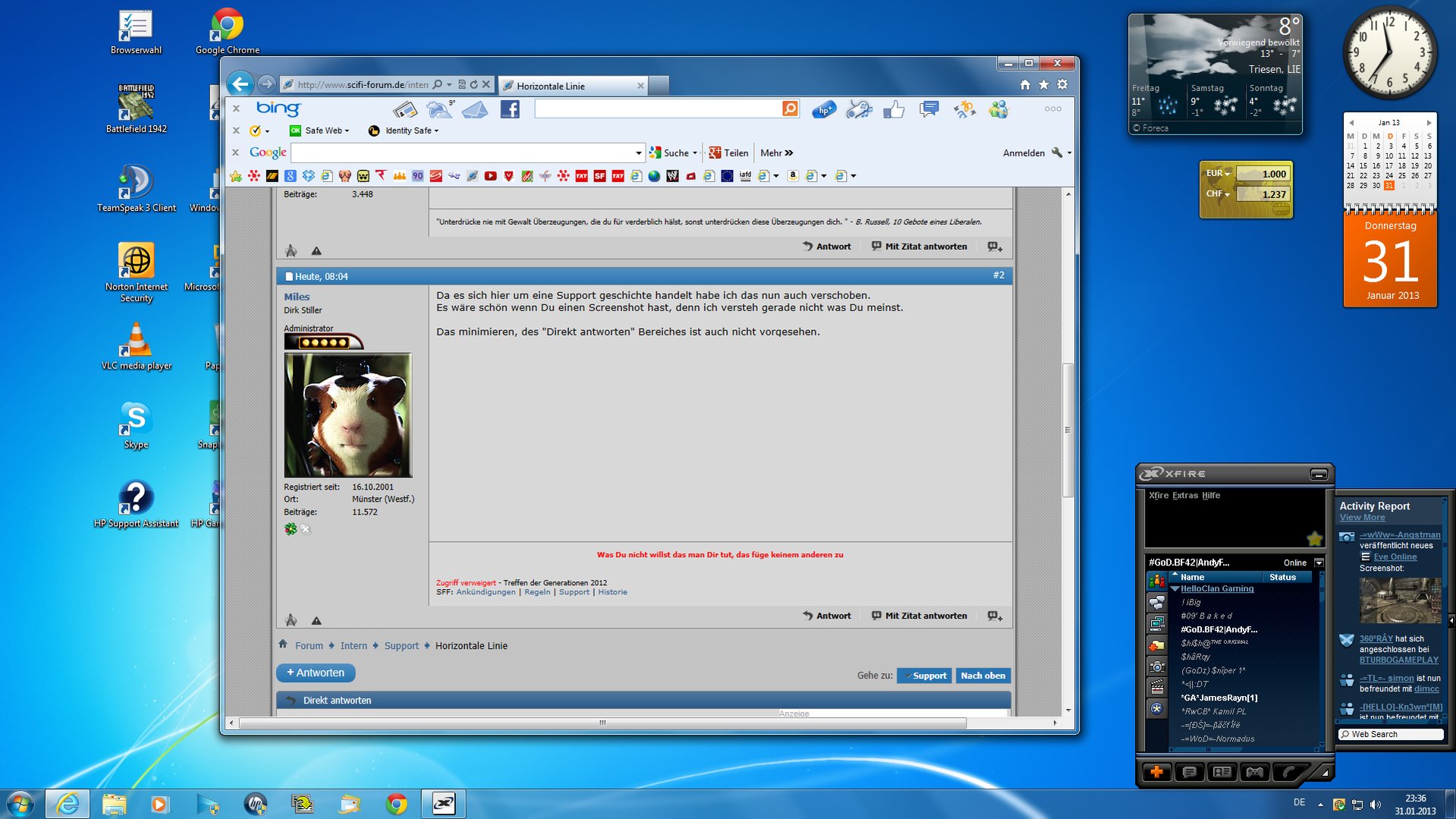The width and height of the screenshot is (1456, 819).
Task: Open the Xfire Online status dropdown
Action: [x=1319, y=562]
